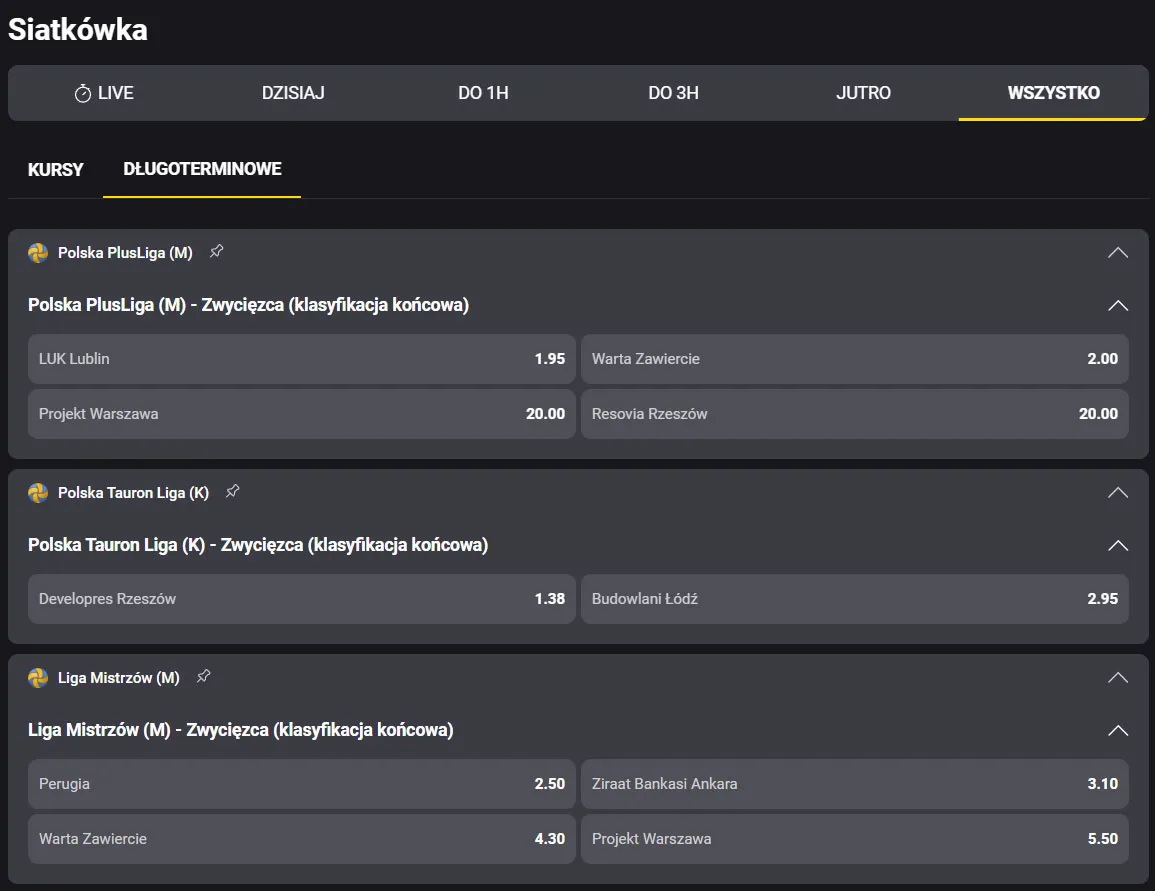Collapse Tauron Liga Zwycięzca market chevron
This screenshot has height=891, width=1155.
(1117, 545)
